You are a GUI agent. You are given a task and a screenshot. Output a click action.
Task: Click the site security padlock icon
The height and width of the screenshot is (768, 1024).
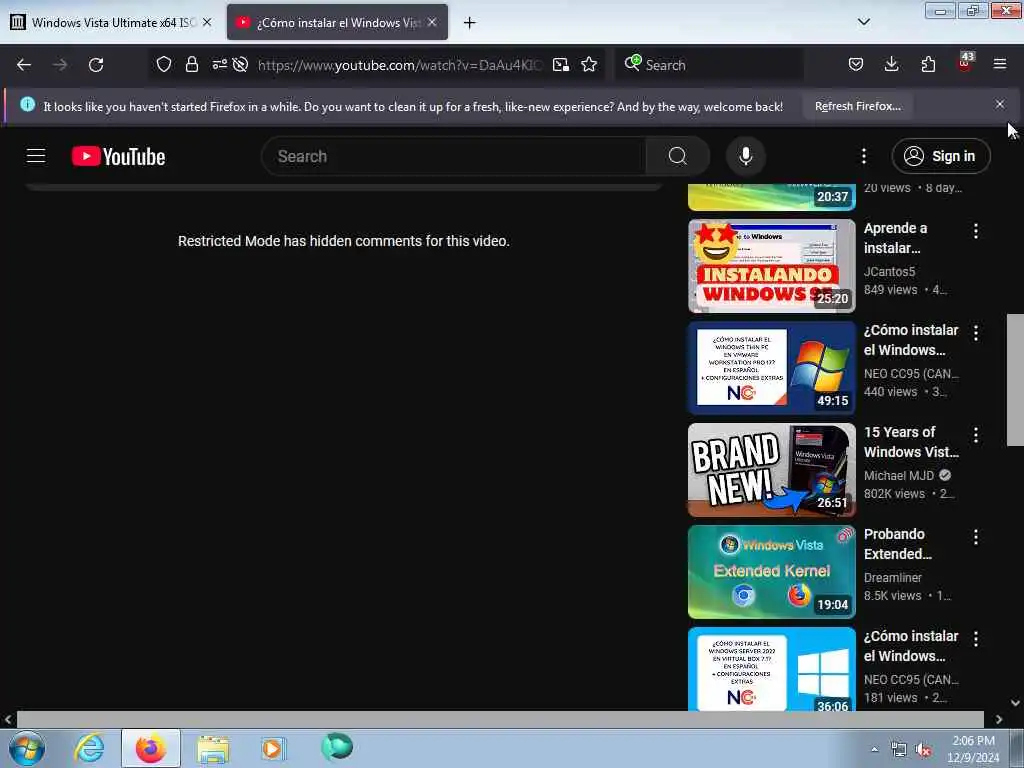(191, 65)
